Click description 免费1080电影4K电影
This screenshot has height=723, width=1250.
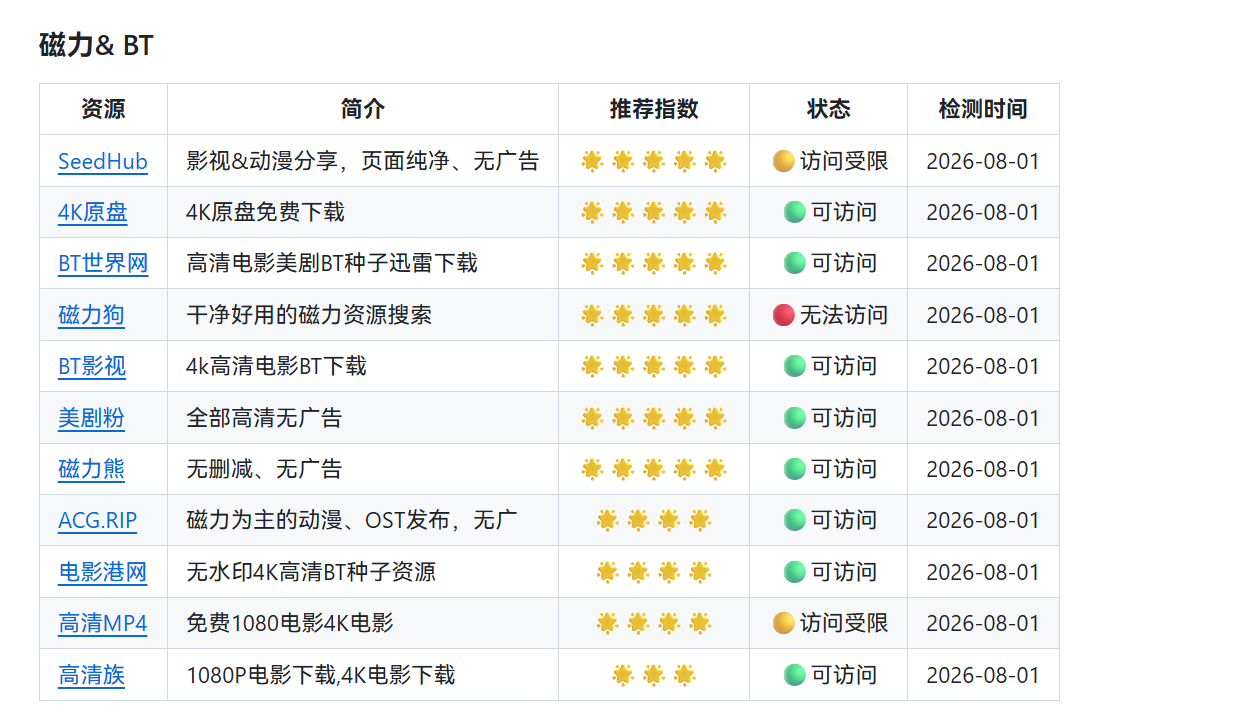coord(290,623)
